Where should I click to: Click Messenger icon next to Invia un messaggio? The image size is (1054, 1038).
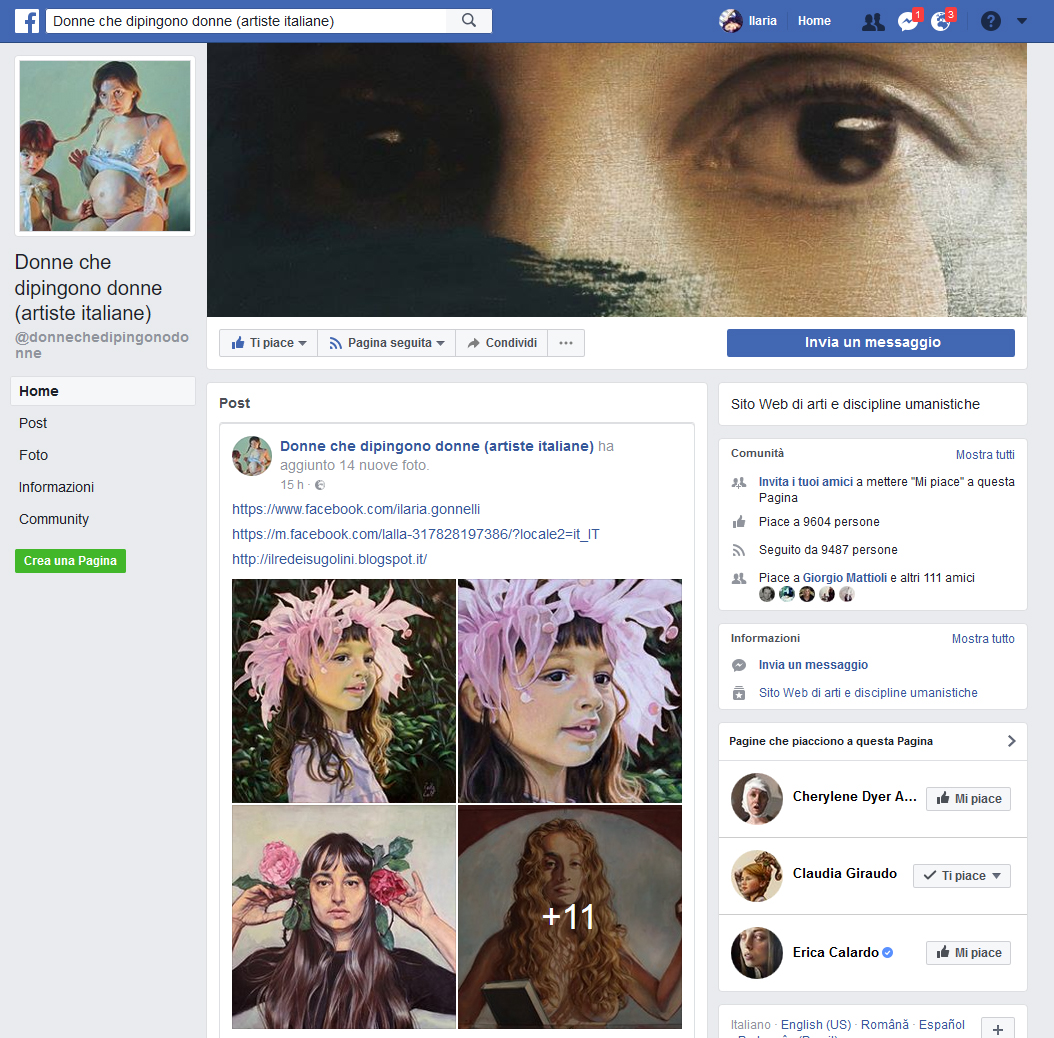point(739,665)
